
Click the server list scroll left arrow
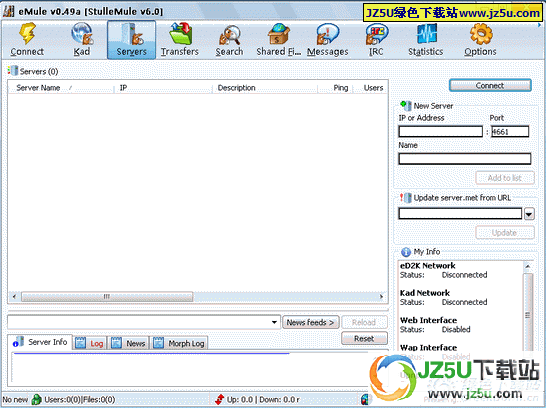[14, 297]
